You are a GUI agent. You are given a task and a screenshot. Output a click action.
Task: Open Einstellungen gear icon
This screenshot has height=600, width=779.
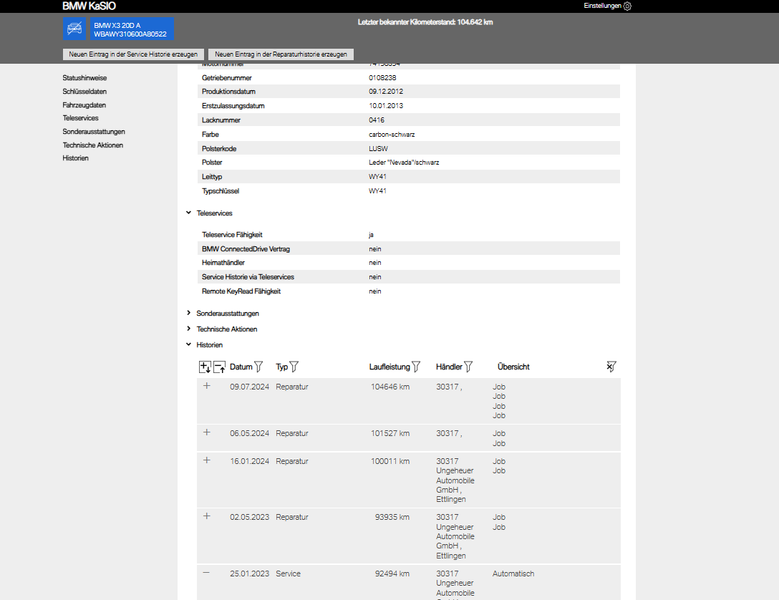[x=627, y=6]
